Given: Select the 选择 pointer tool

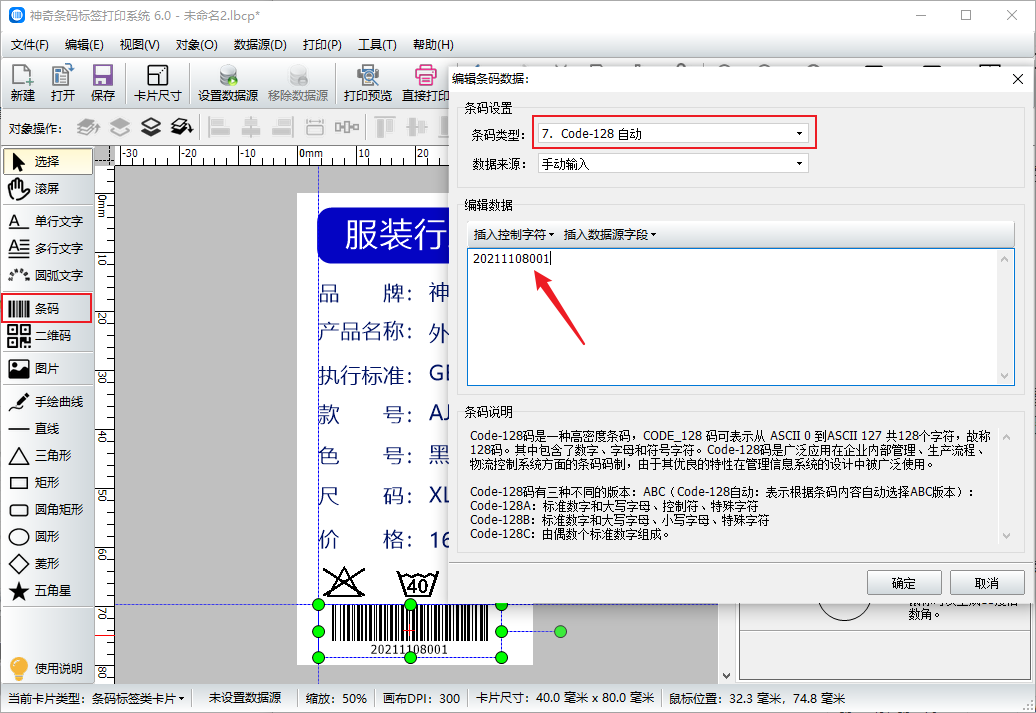Looking at the screenshot, I should click(48, 161).
